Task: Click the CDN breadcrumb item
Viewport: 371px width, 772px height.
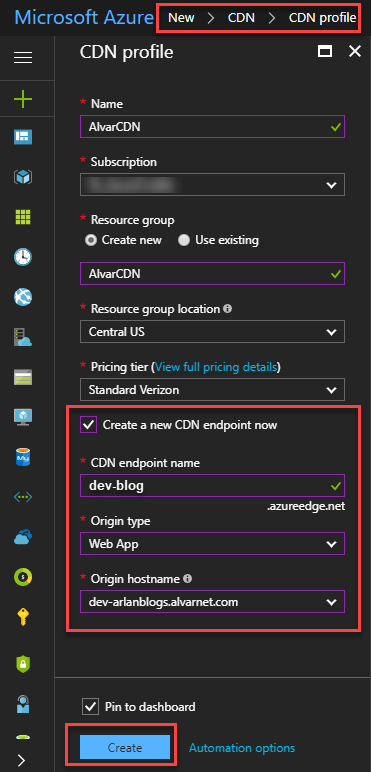Action: 242,18
